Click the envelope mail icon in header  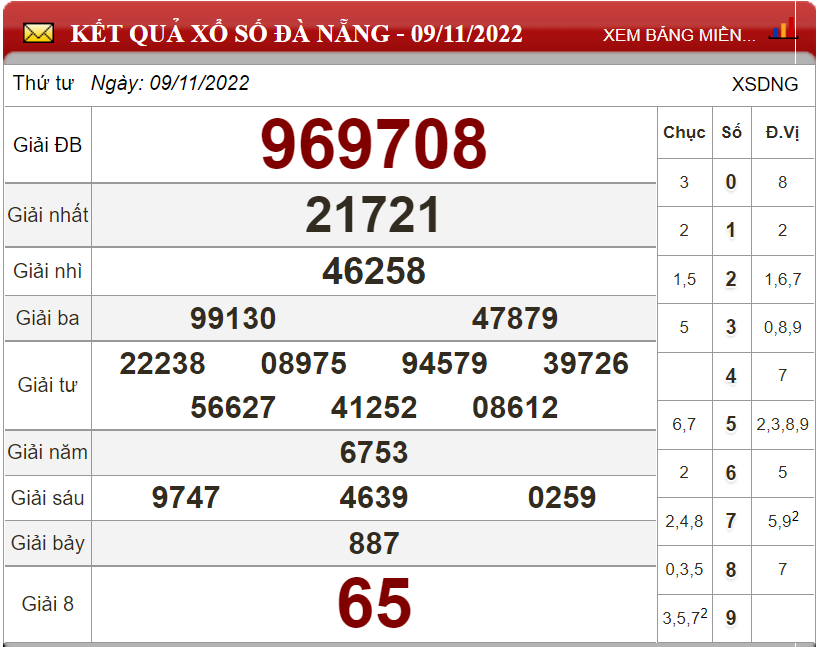(38, 34)
